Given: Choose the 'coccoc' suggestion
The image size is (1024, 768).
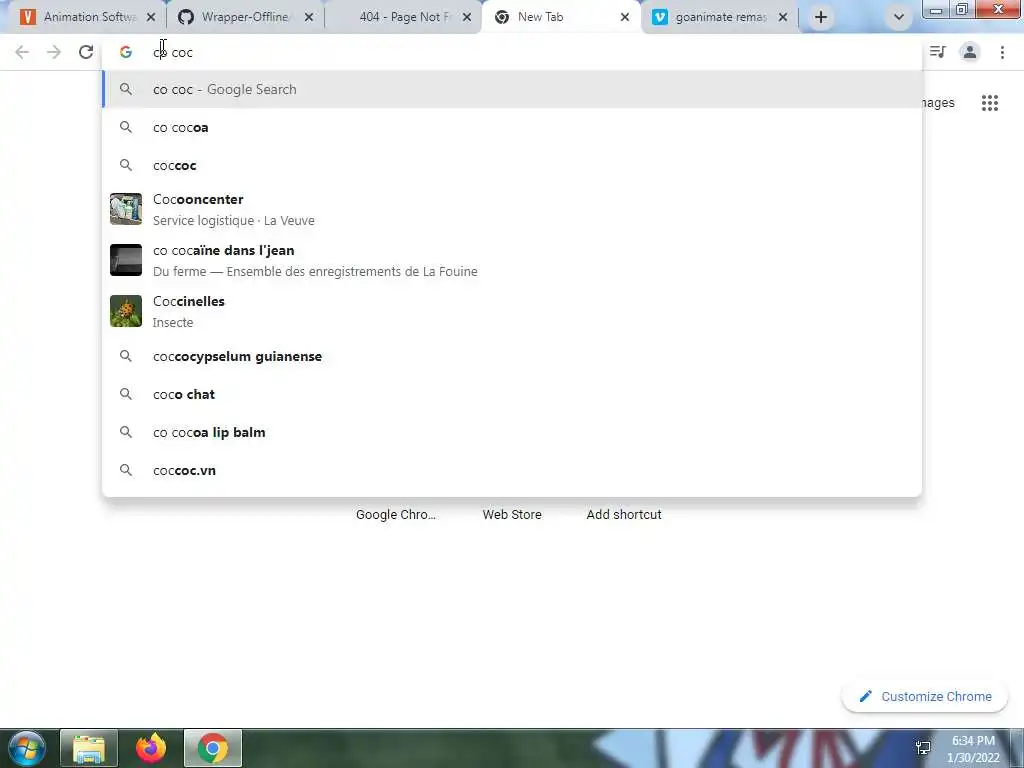Looking at the screenshot, I should (513, 165).
